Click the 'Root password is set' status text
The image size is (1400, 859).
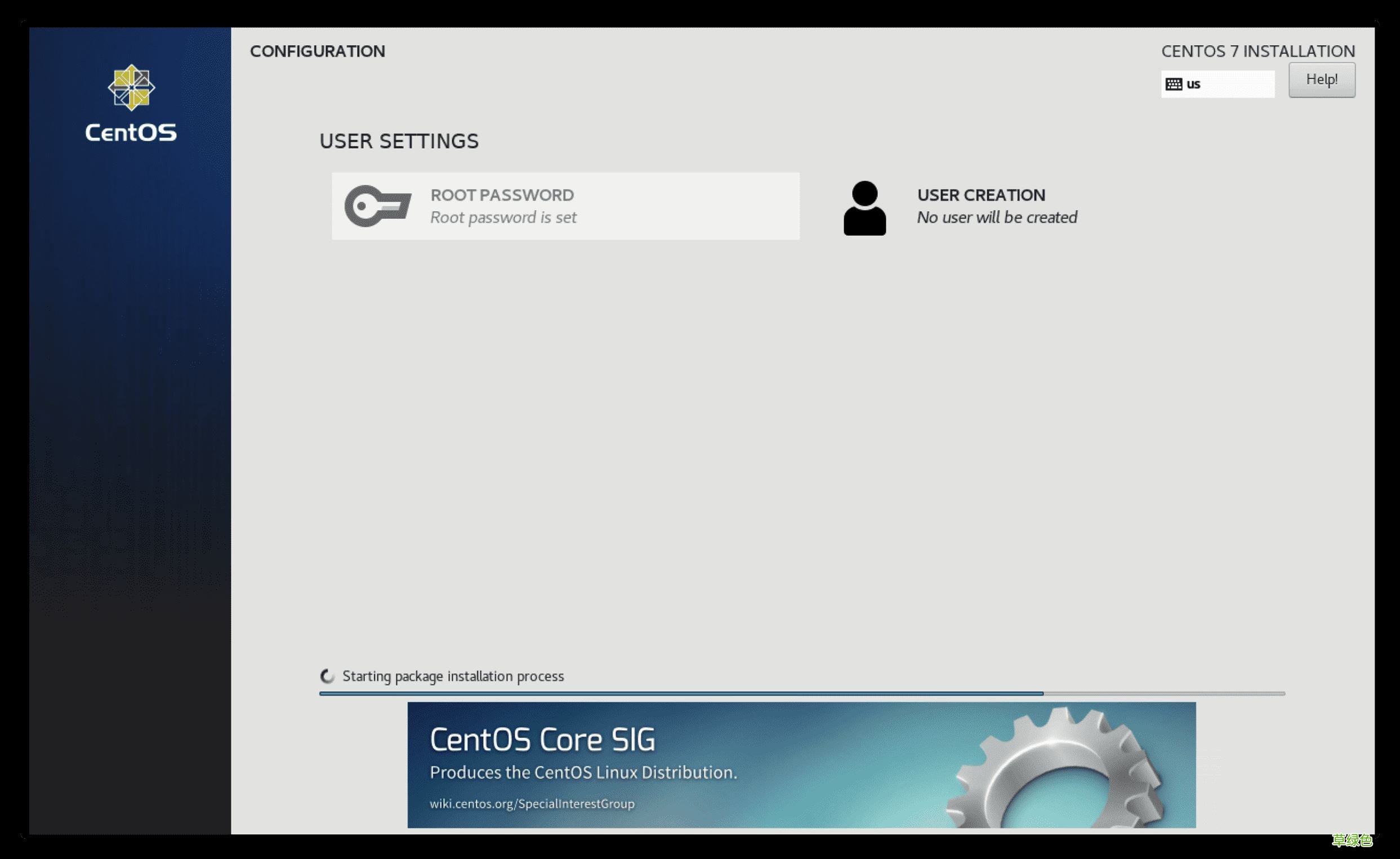(503, 218)
